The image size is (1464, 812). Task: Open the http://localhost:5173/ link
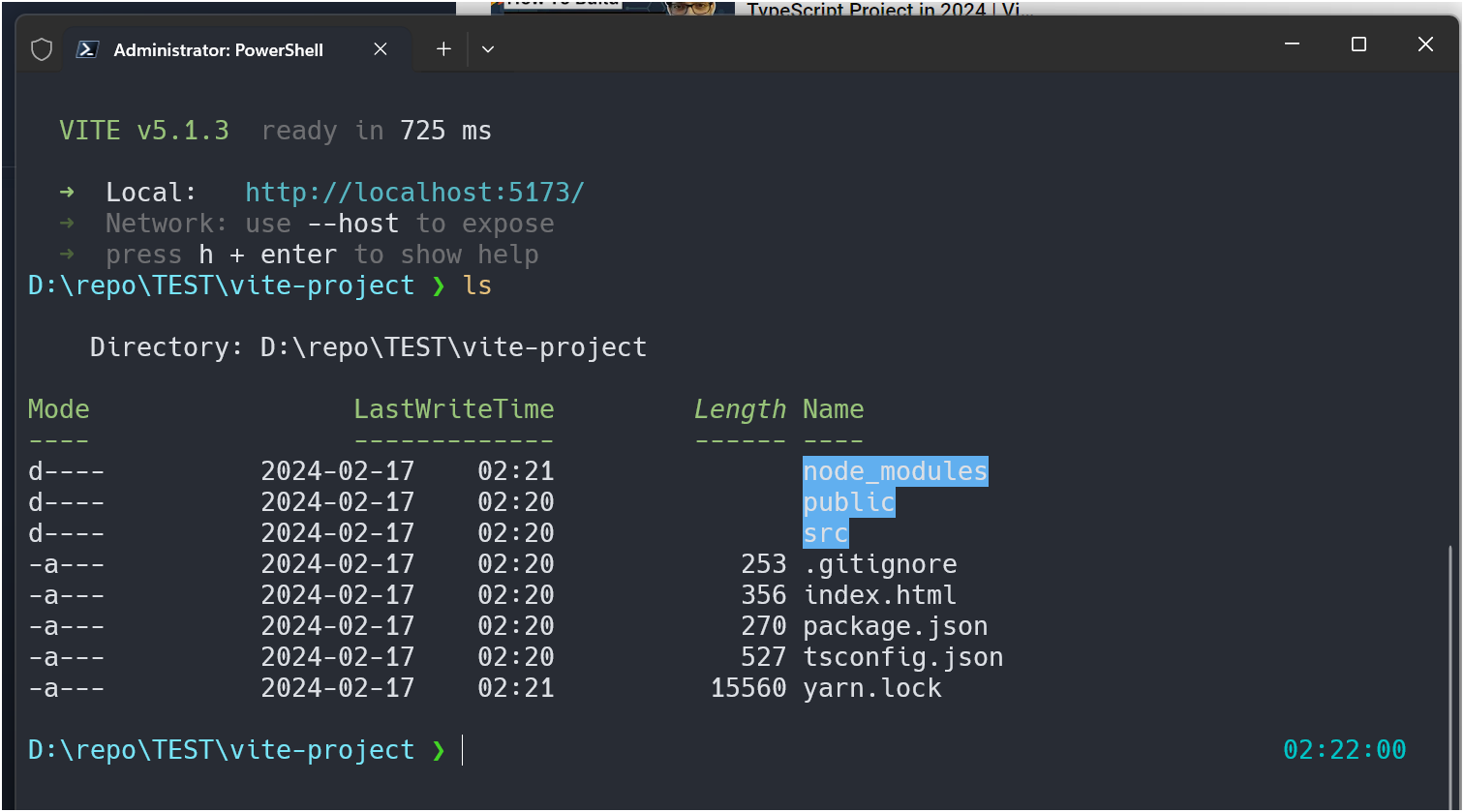pos(415,193)
